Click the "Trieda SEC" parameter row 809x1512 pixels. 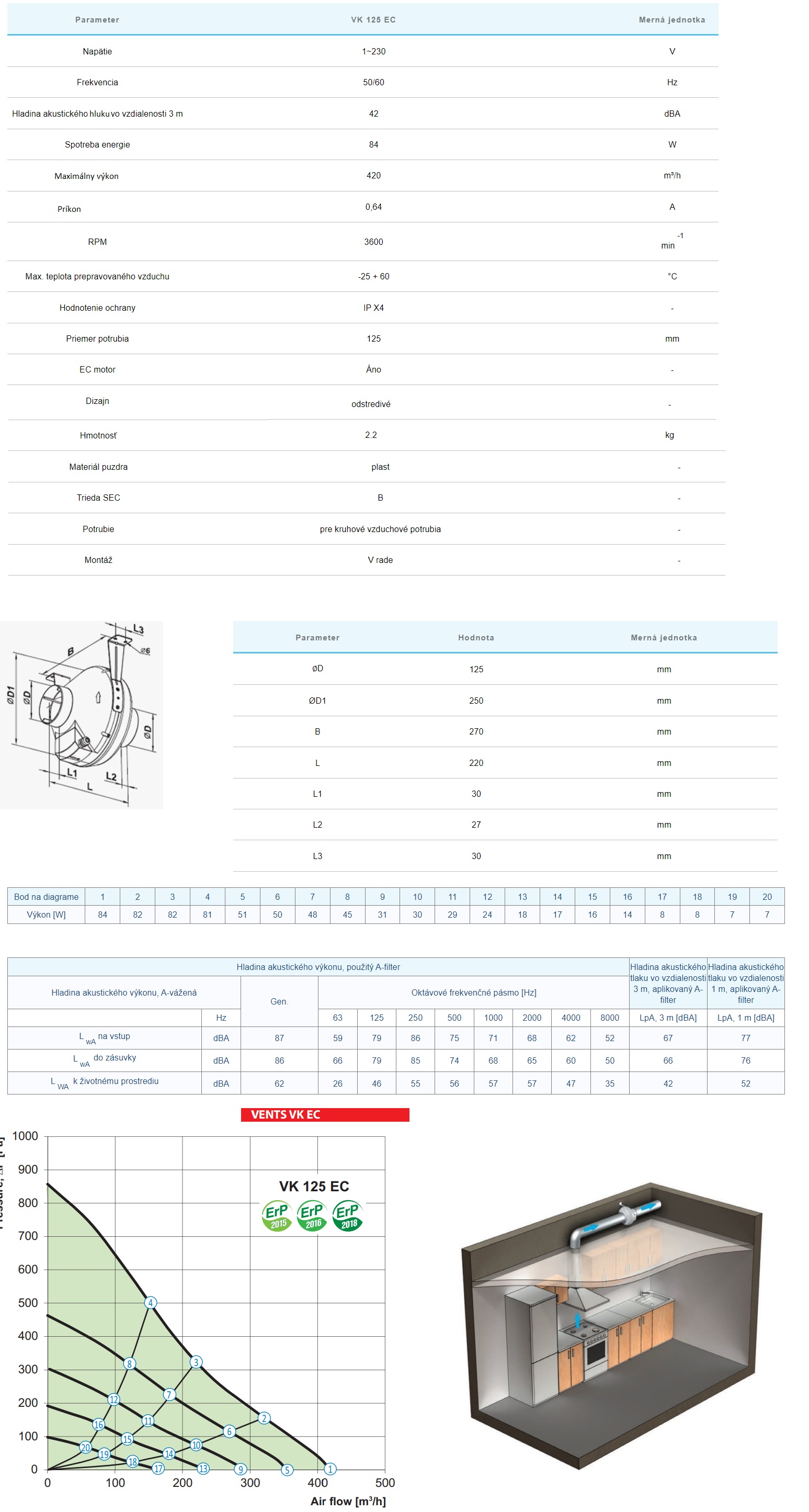coord(98,498)
